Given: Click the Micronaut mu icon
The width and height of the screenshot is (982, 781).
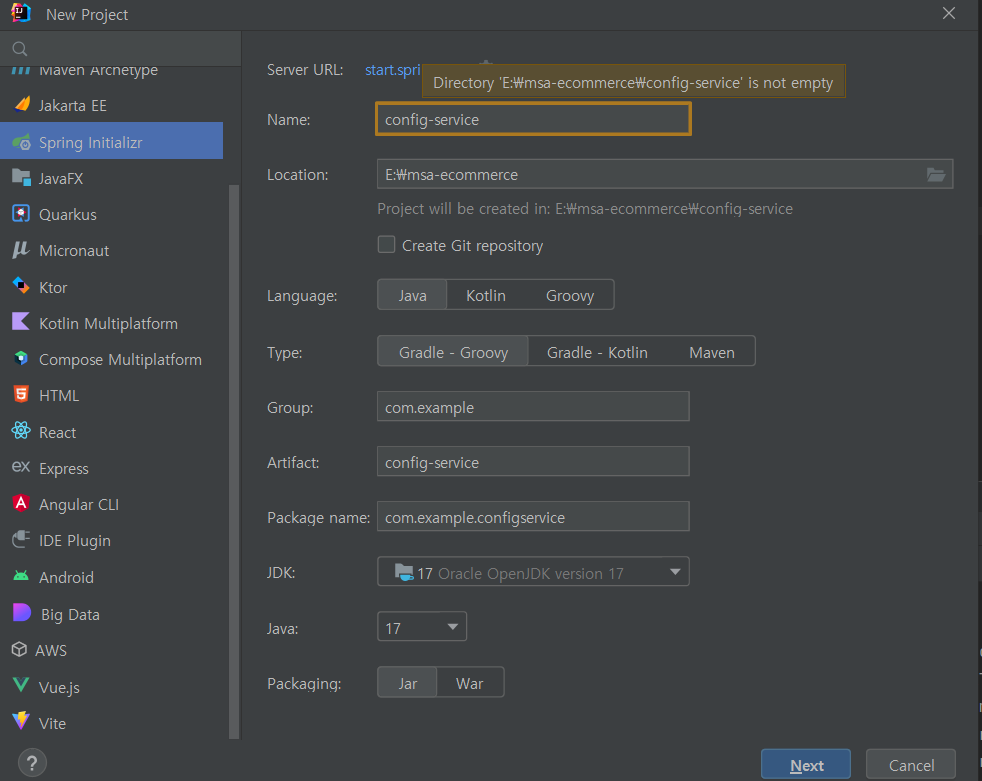Looking at the screenshot, I should [21, 249].
